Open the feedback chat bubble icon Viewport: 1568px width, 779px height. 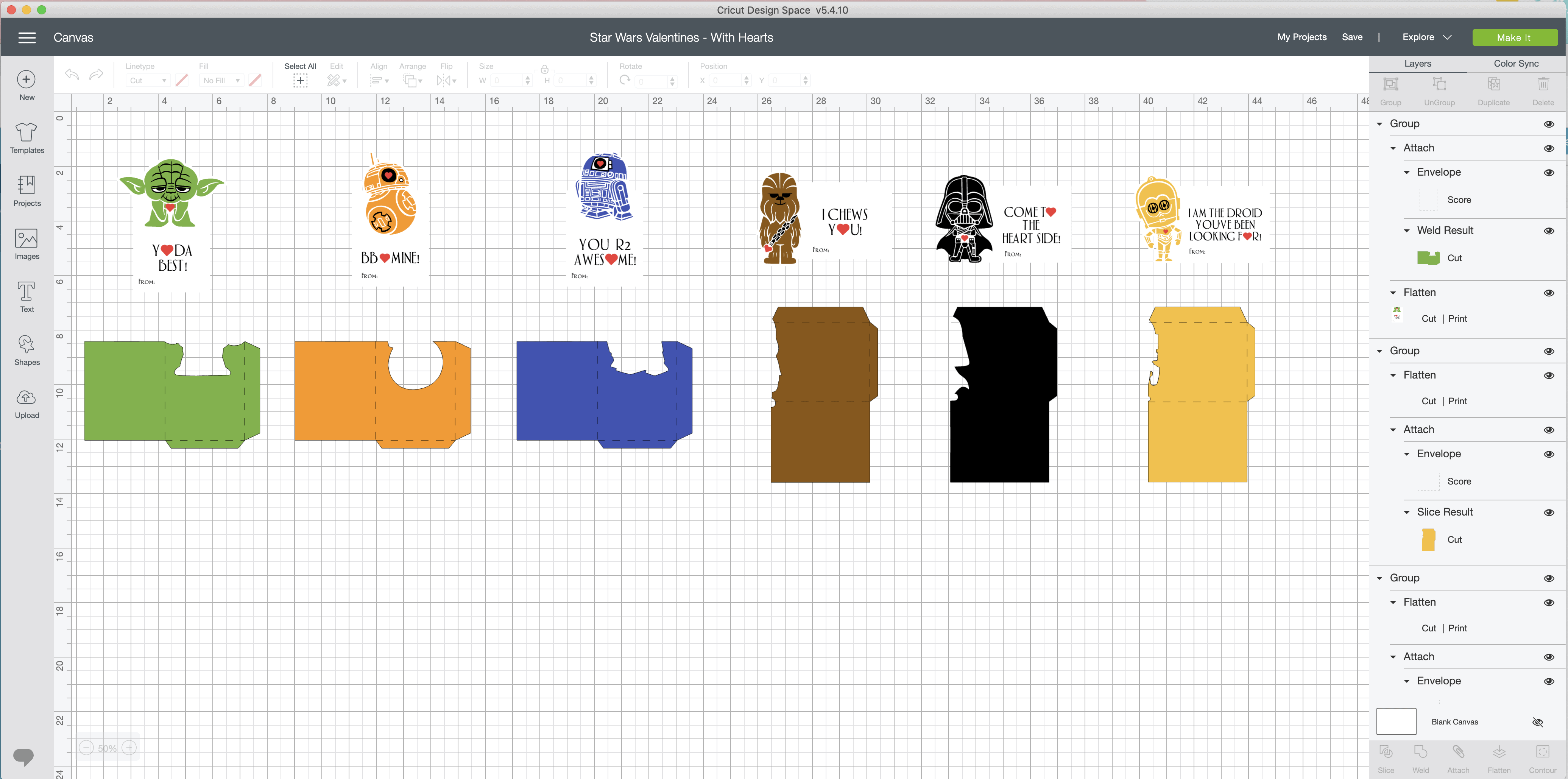[x=24, y=755]
